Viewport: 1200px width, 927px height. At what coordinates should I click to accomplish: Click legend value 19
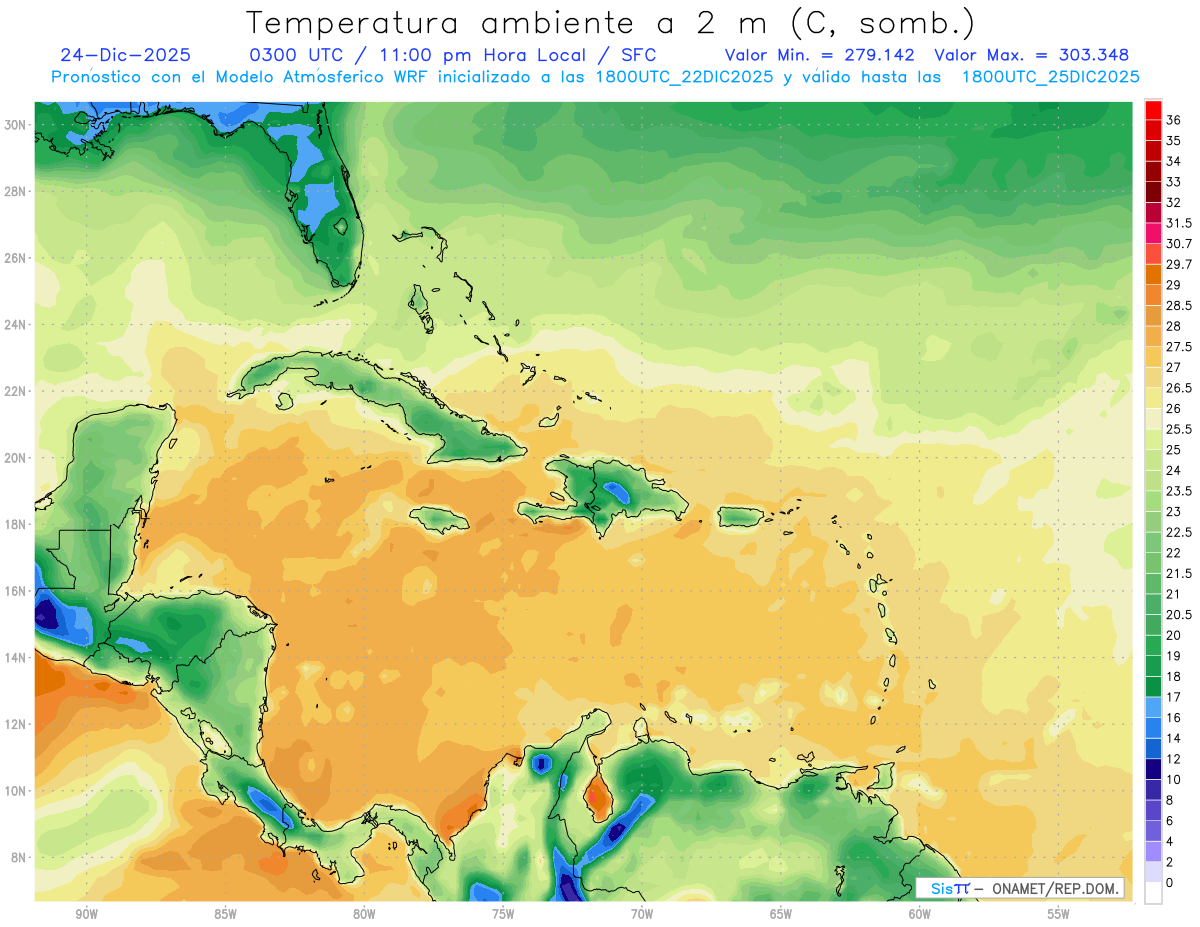[1174, 656]
